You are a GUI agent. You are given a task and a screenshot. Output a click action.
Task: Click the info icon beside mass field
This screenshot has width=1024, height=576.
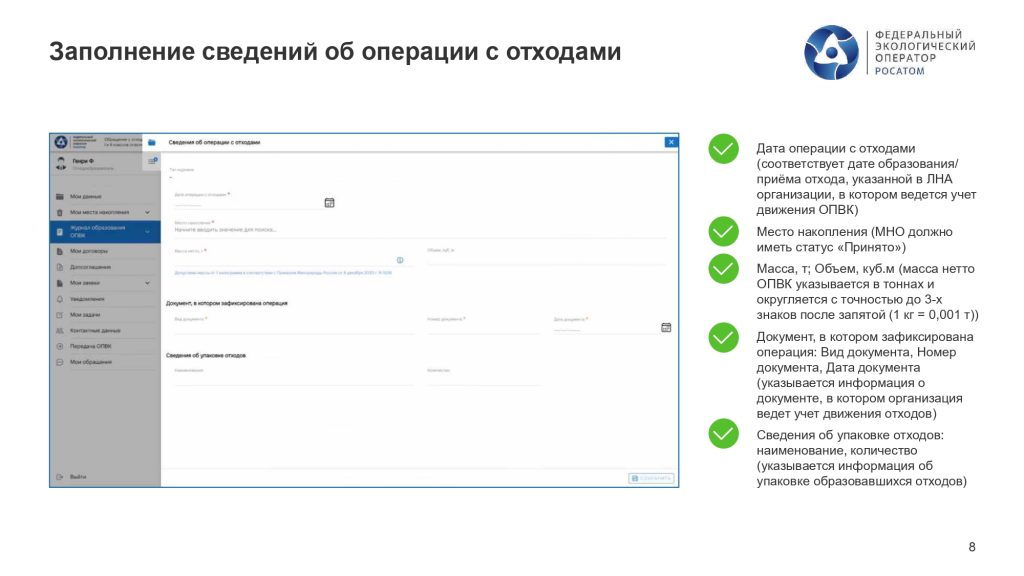coord(400,260)
